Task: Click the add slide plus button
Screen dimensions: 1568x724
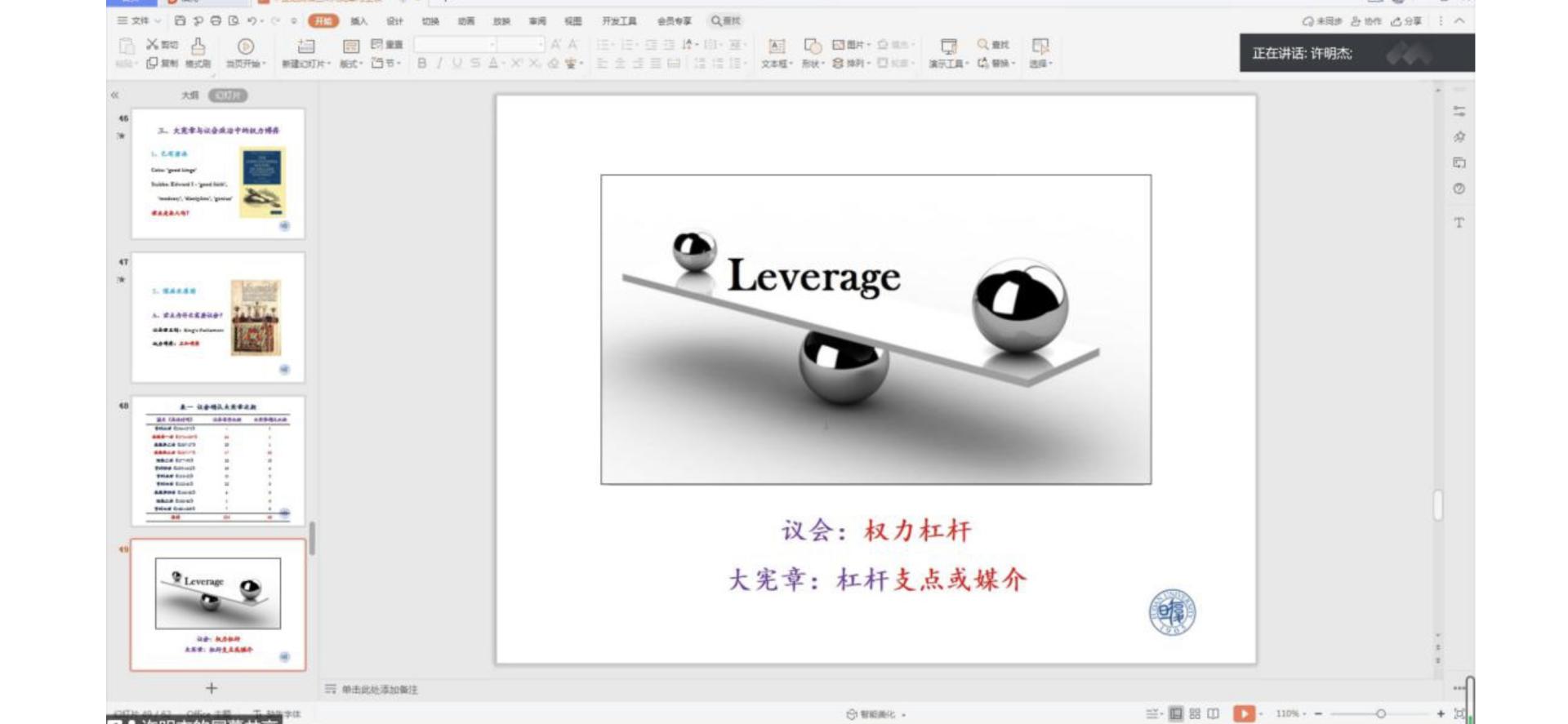Action: 212,688
